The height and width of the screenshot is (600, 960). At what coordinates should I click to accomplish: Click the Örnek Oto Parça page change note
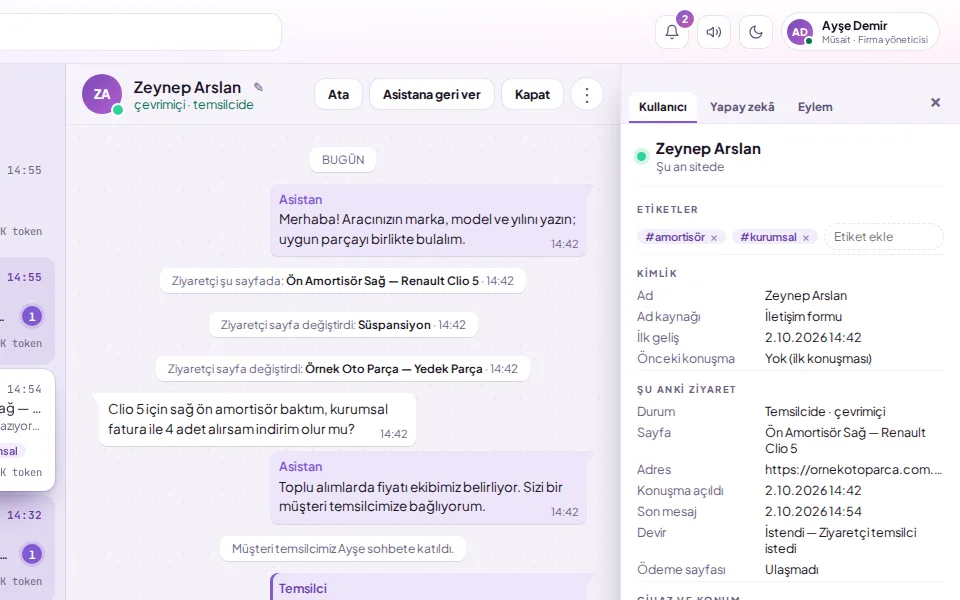pyautogui.click(x=342, y=369)
